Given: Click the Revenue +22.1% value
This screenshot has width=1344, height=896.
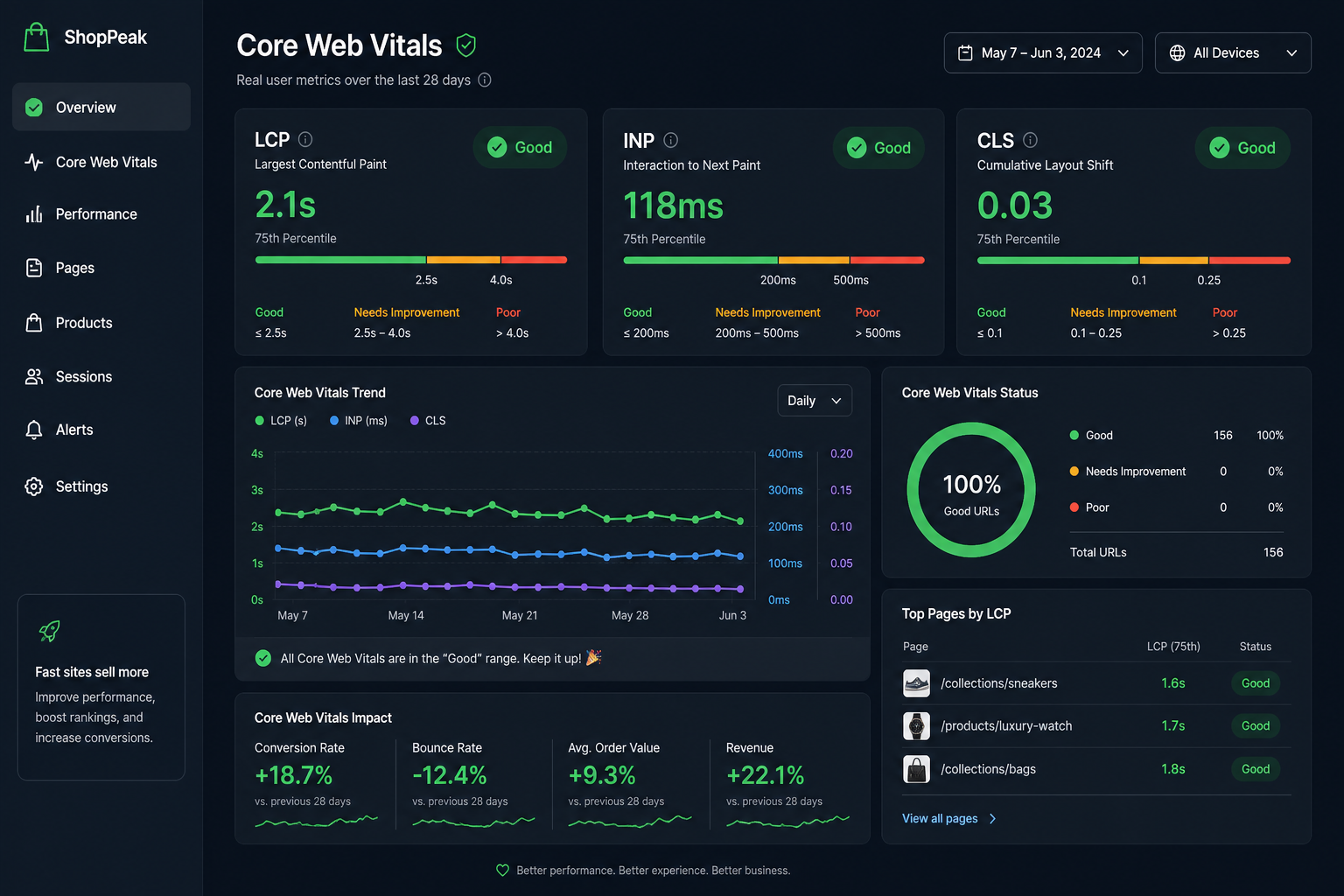Looking at the screenshot, I should (x=765, y=775).
